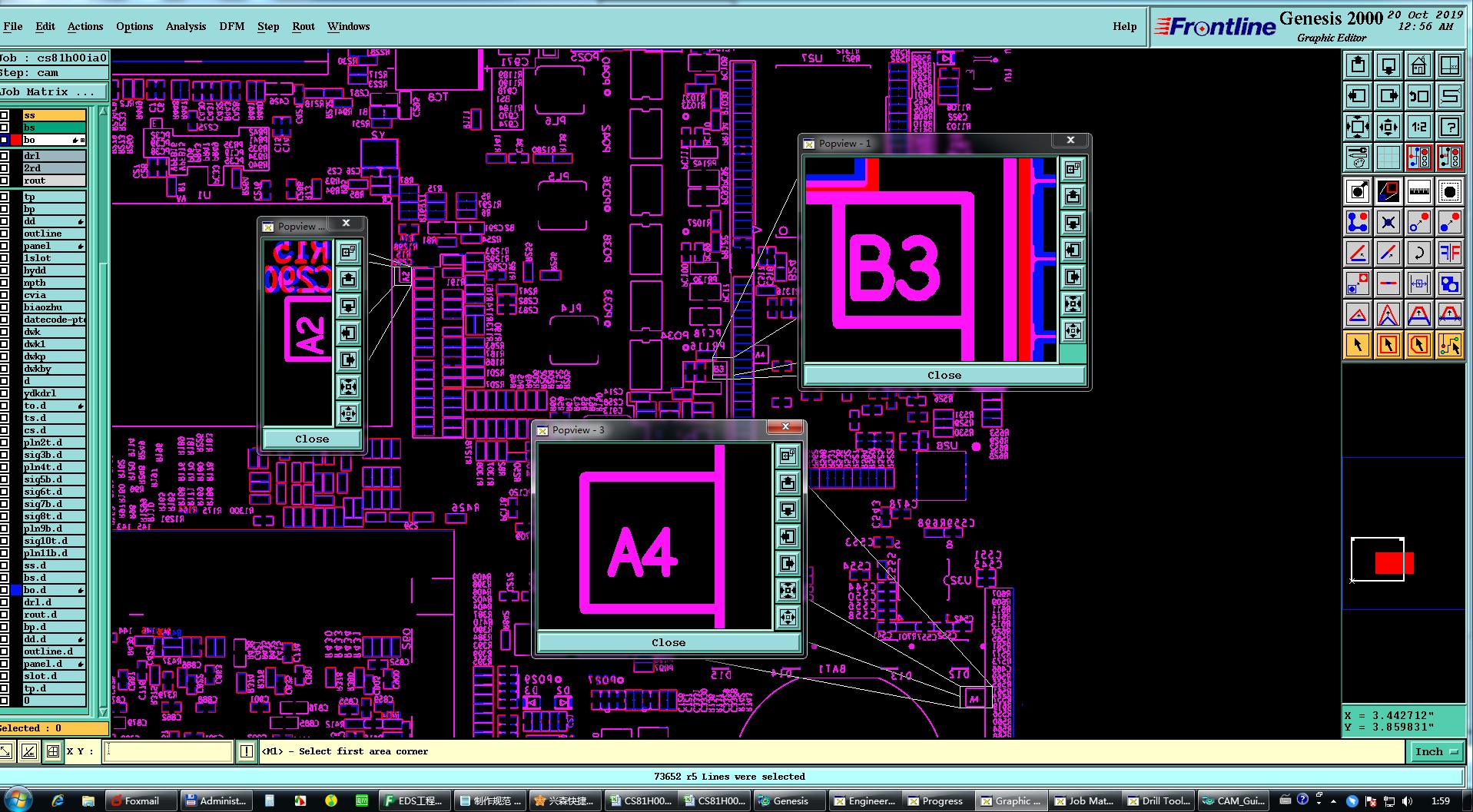Click the pipe button next to coordinate field
This screenshot has width=1473, height=812.
coord(246,751)
